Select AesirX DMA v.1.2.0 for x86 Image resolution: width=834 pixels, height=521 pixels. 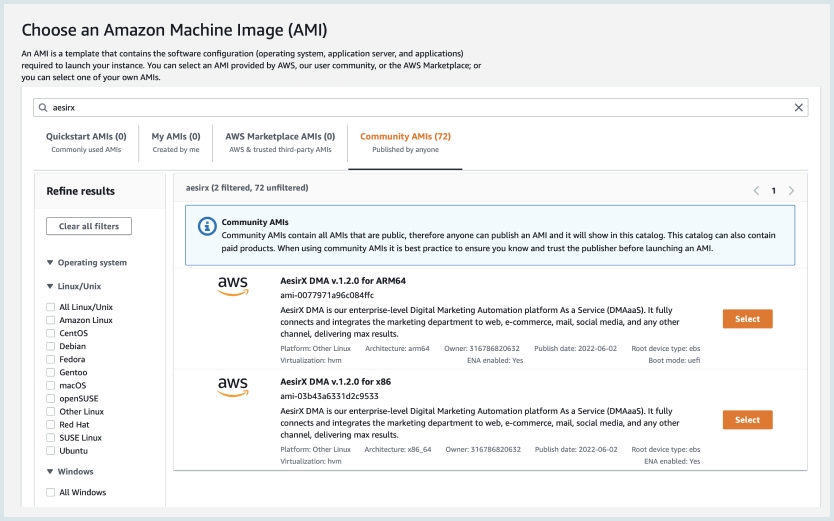[747, 420]
